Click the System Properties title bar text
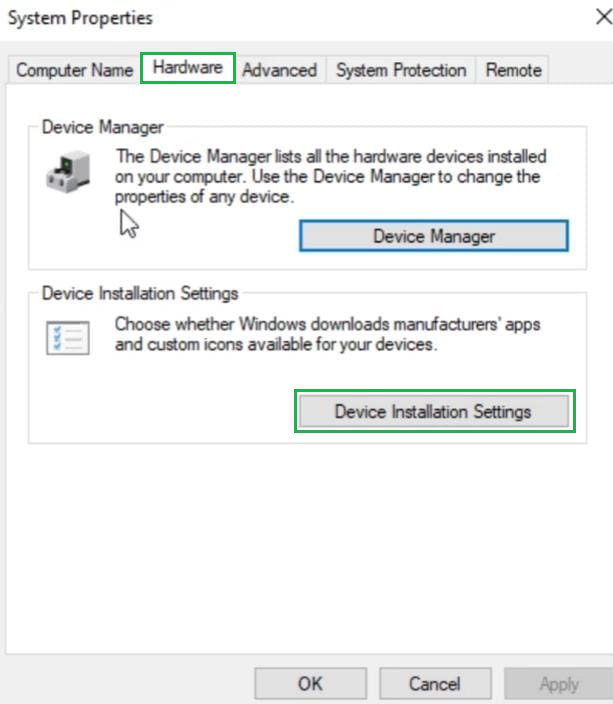Screen dimensions: 613x704 80,18
